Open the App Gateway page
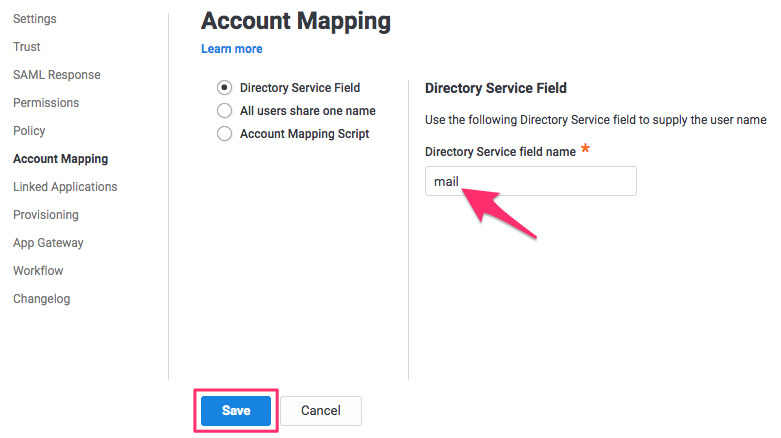The height and width of the screenshot is (438, 781). click(x=48, y=243)
